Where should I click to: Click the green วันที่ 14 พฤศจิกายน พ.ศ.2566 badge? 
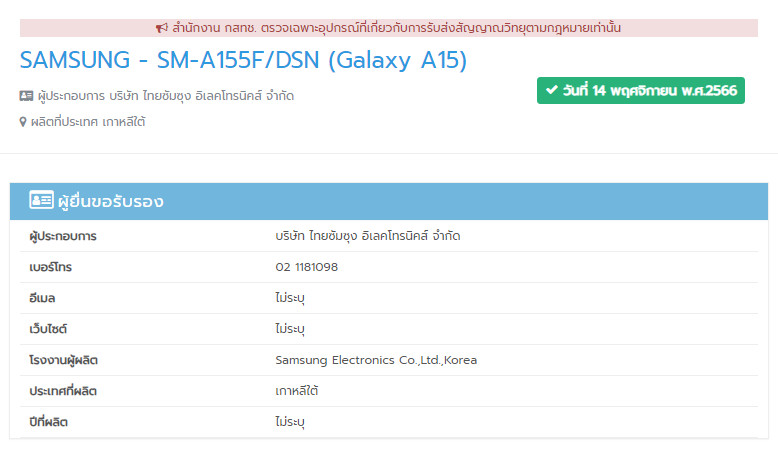pos(640,90)
